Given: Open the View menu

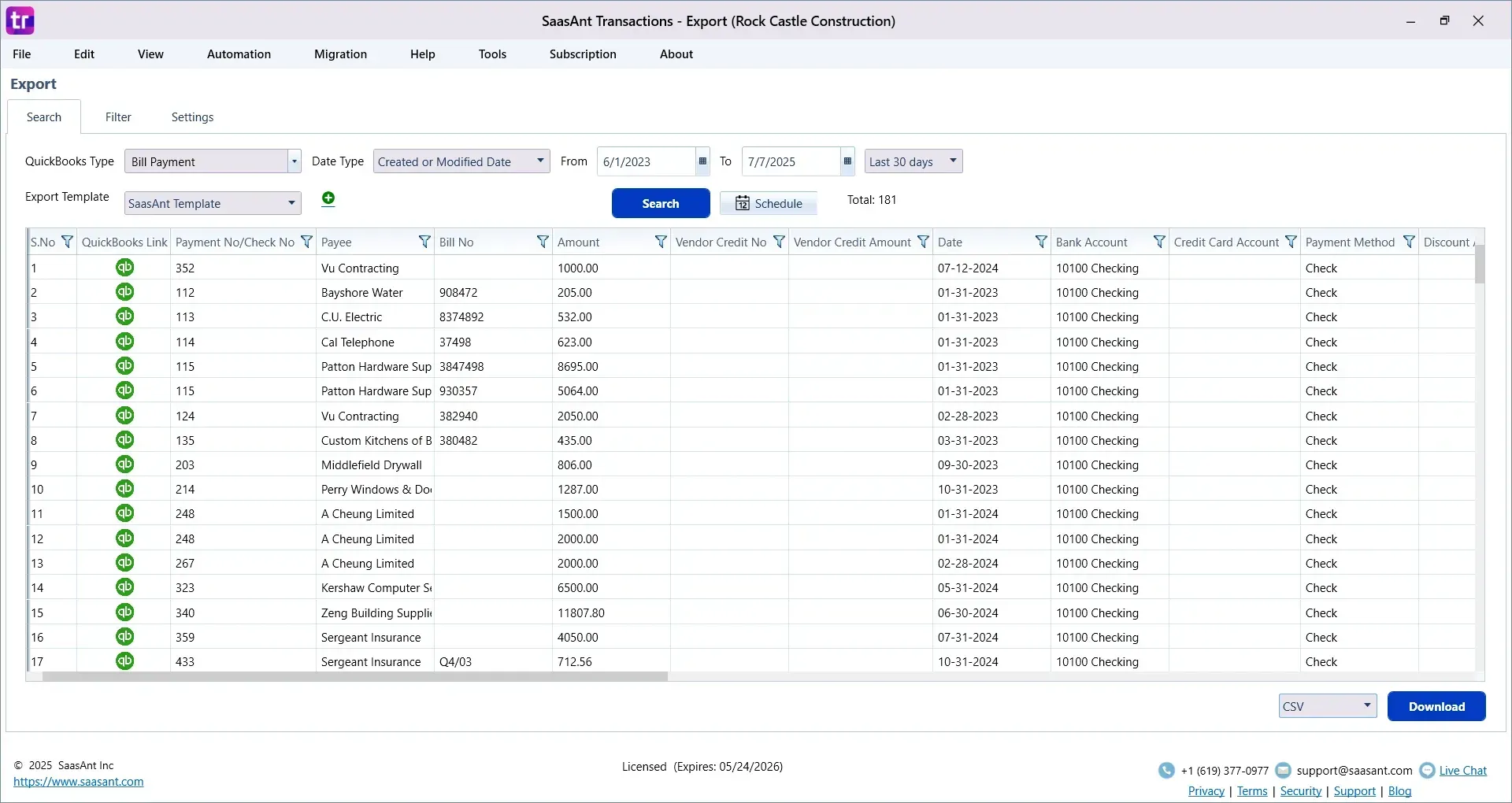Looking at the screenshot, I should [x=150, y=54].
